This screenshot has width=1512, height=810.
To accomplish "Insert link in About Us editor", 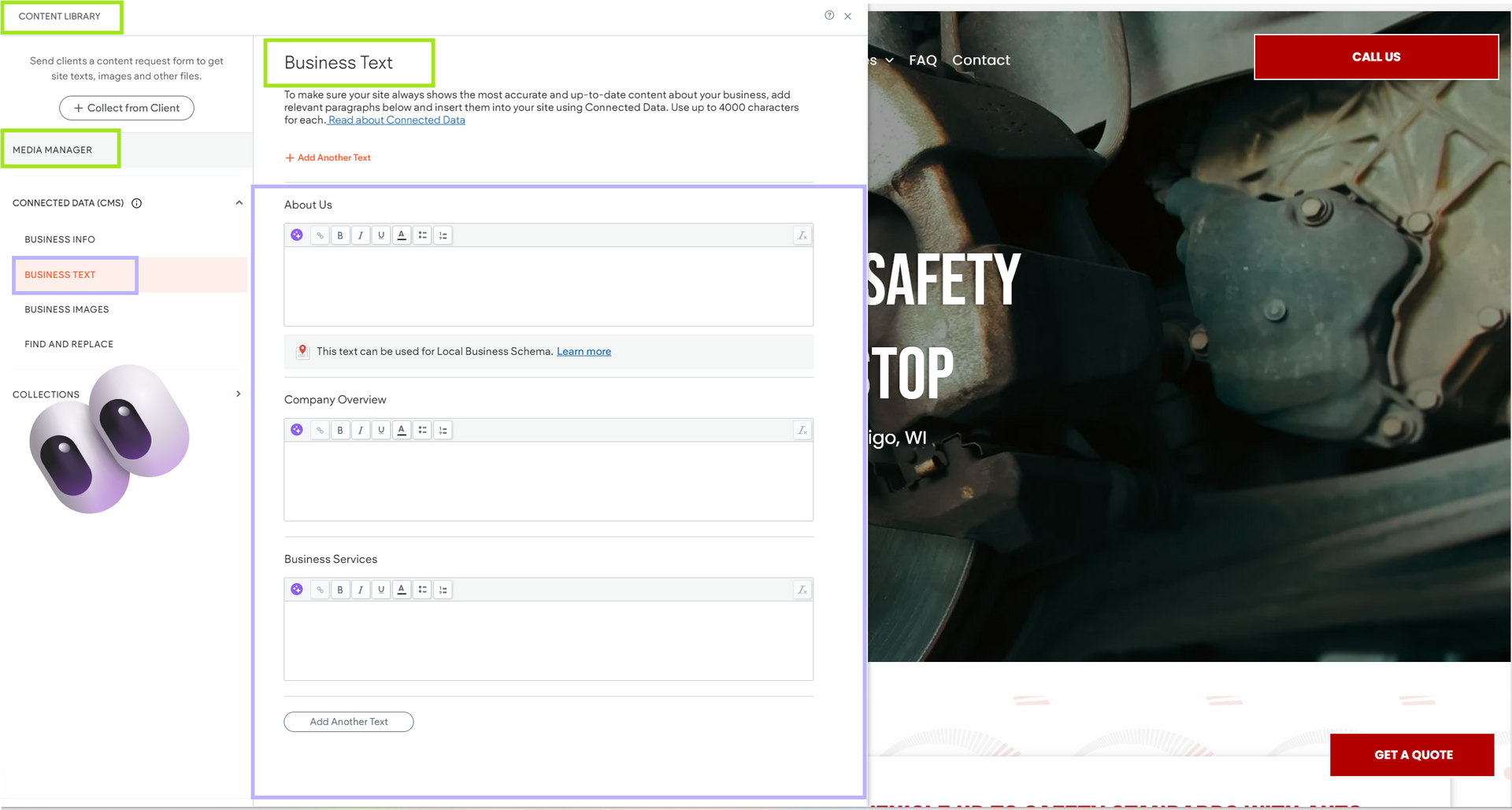I will click(320, 235).
